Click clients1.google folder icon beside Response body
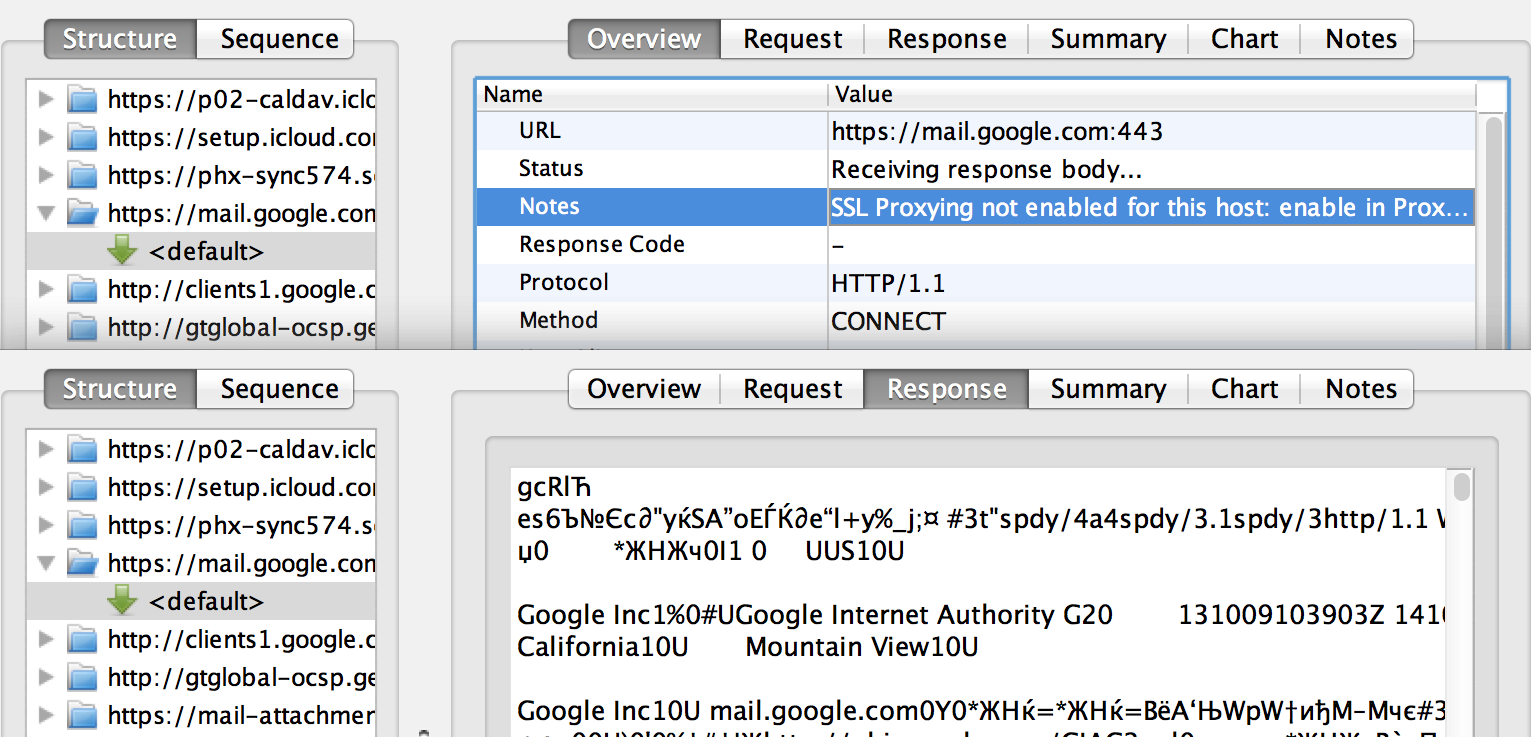The image size is (1531, 737). [82, 639]
